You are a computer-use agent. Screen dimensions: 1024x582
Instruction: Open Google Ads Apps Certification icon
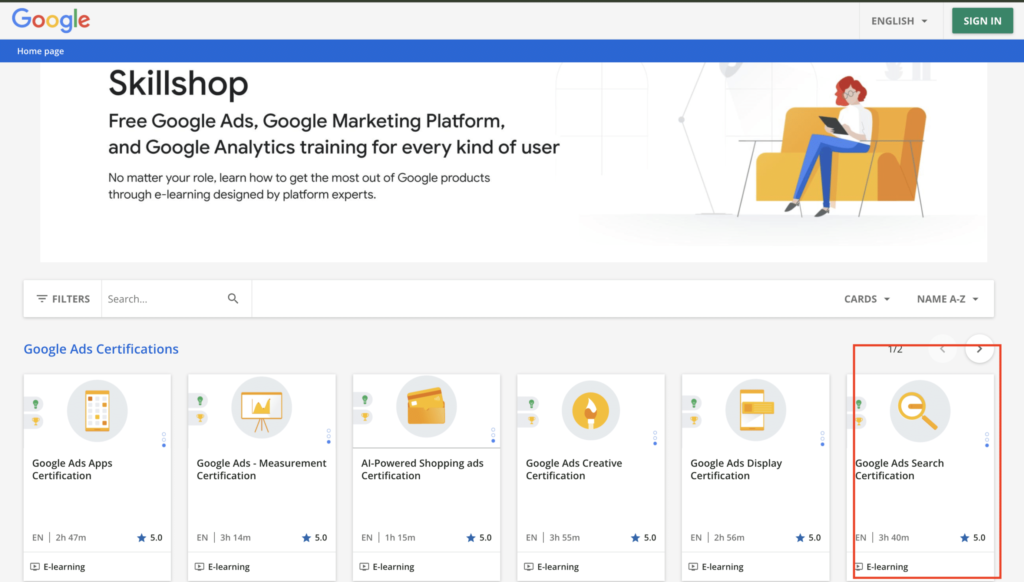pos(97,411)
